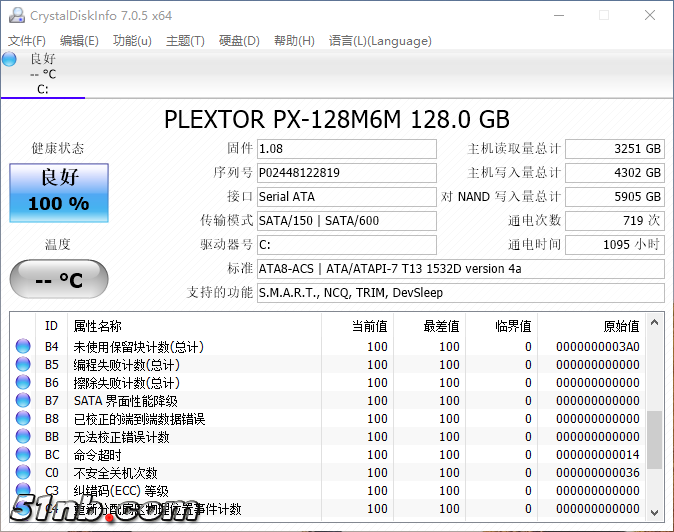Click the 临界值 column header

(501, 326)
